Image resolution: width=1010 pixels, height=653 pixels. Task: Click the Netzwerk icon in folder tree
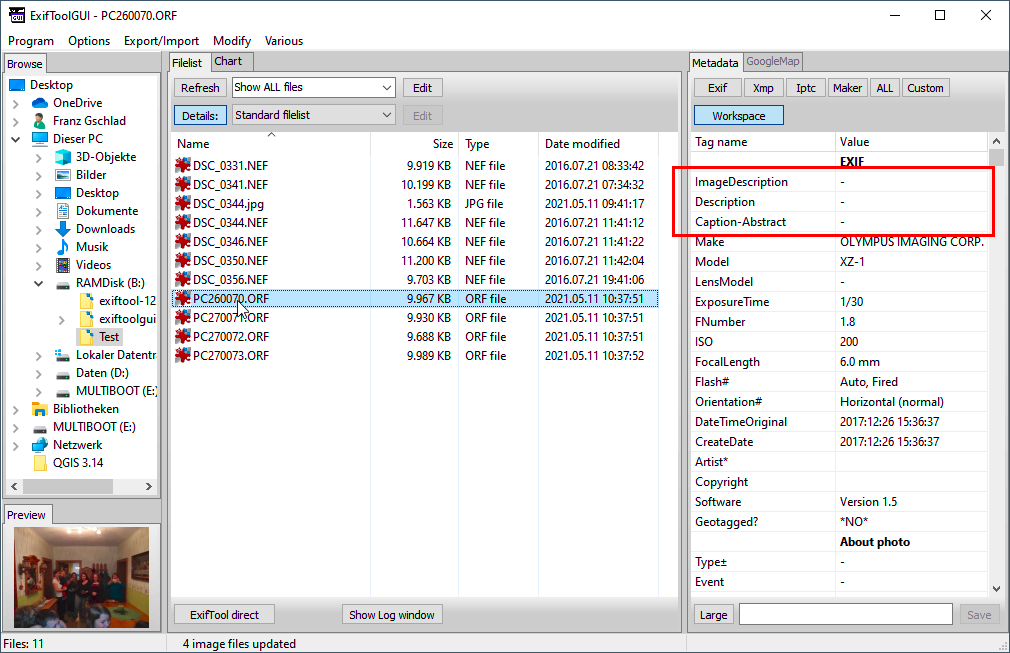click(40, 445)
